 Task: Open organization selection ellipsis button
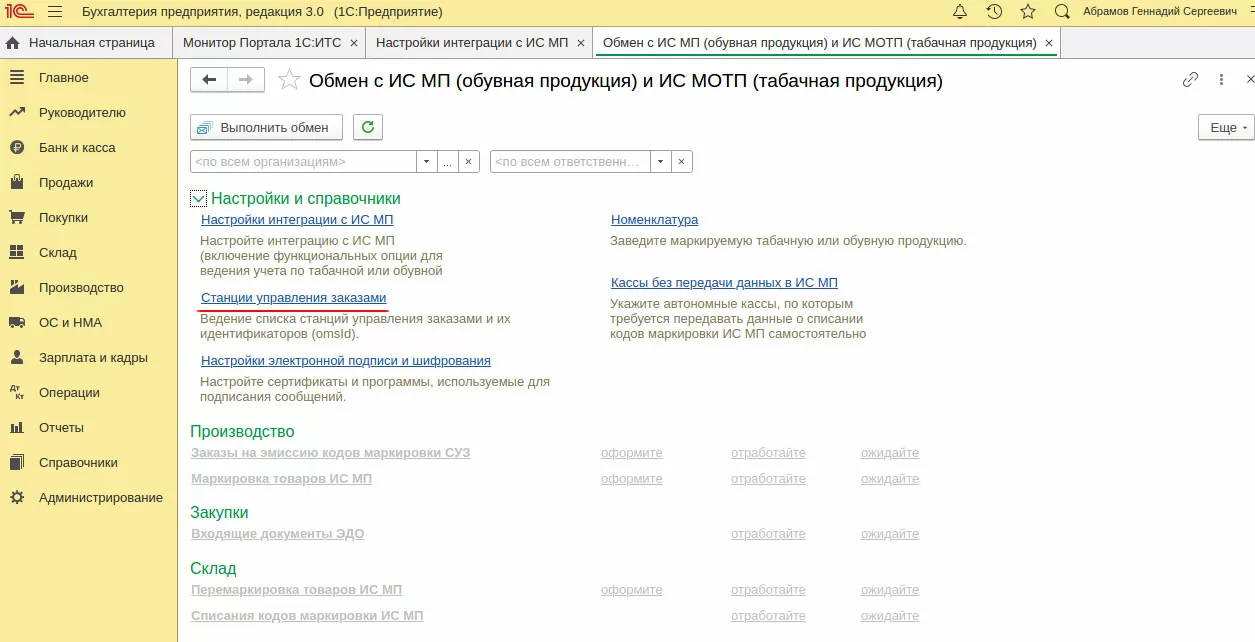click(x=448, y=162)
